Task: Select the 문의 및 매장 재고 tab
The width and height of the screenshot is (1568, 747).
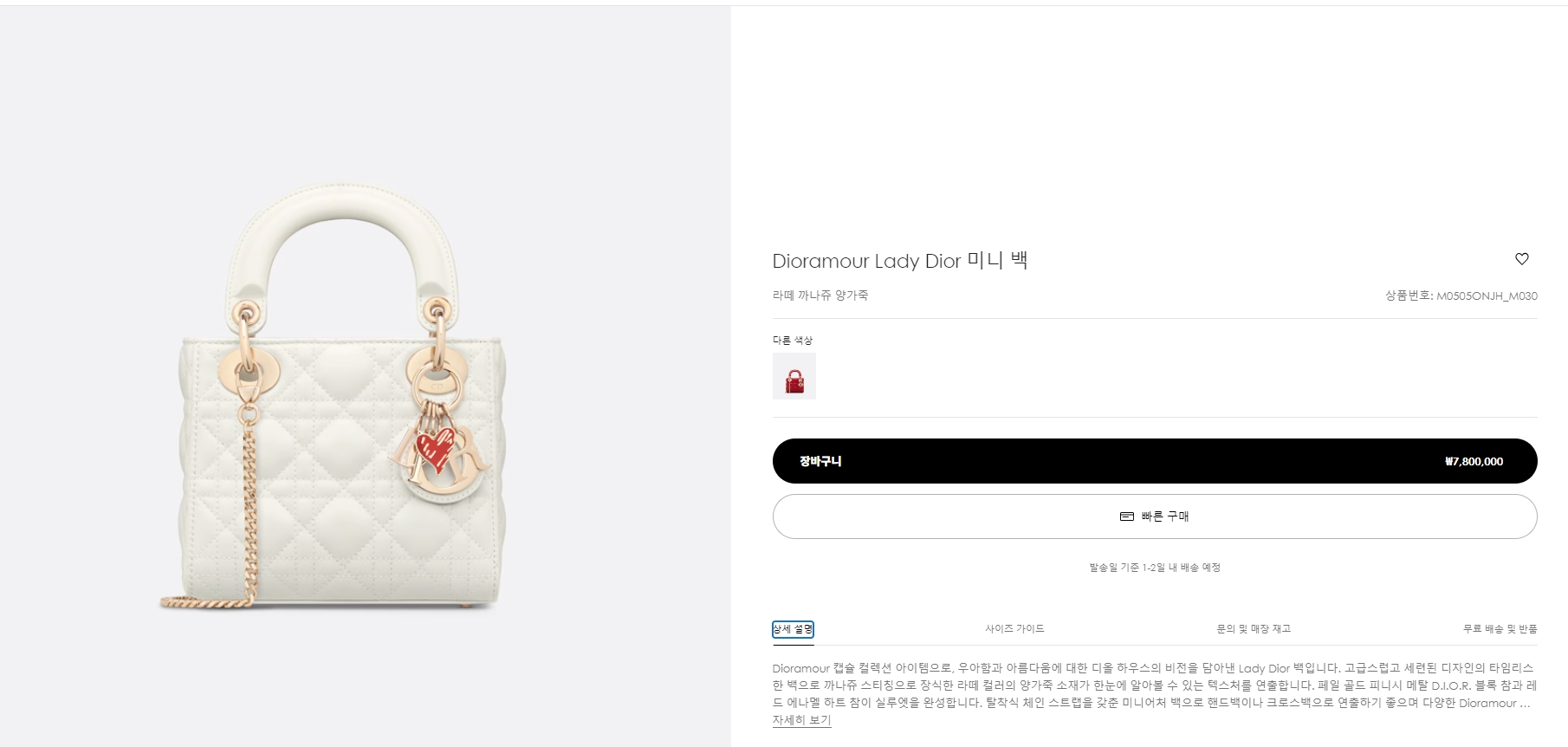Action: point(1254,629)
